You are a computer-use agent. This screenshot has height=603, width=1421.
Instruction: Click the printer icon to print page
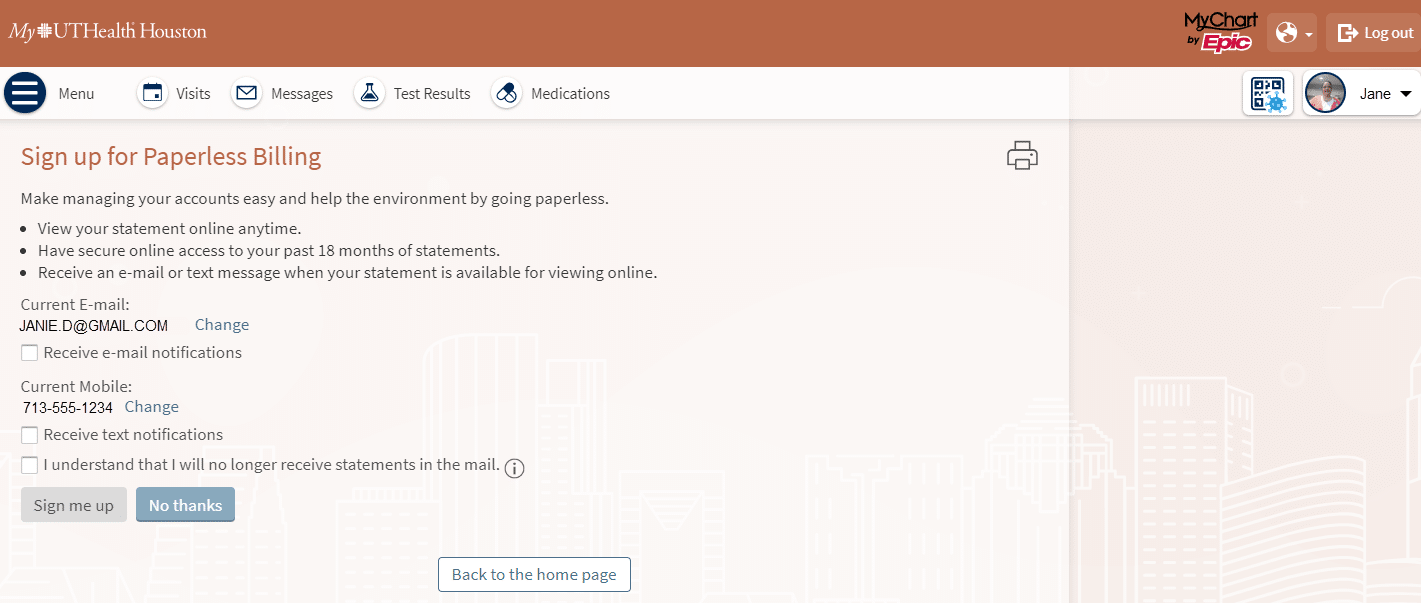(1022, 156)
